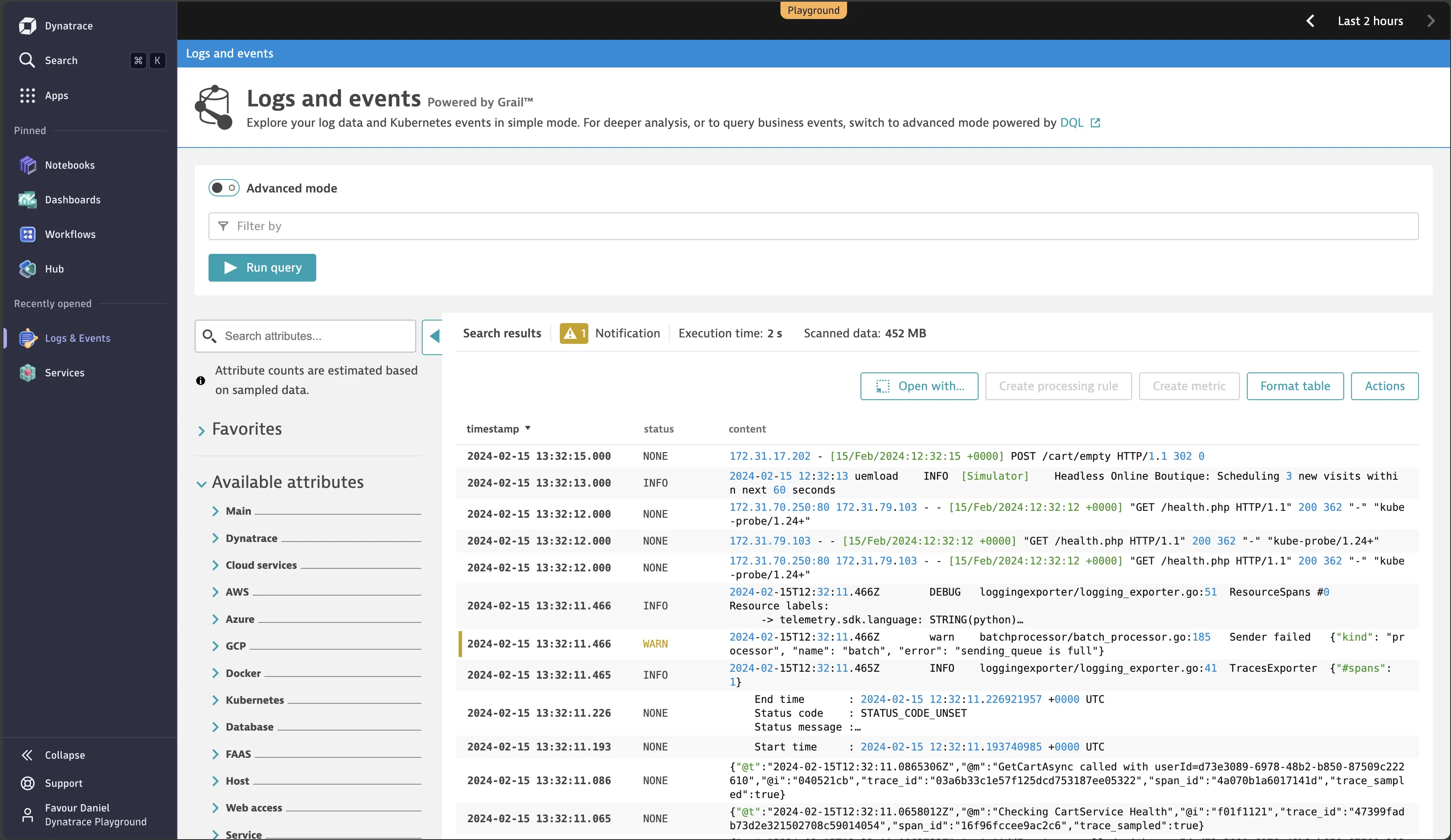This screenshot has width=1451, height=840.
Task: Click the Search magnifier in sidebar
Action: point(27,60)
